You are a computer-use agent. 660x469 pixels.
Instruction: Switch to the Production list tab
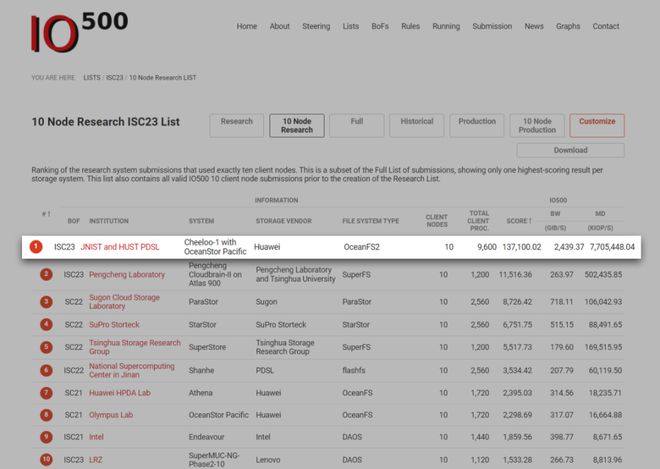pos(477,125)
